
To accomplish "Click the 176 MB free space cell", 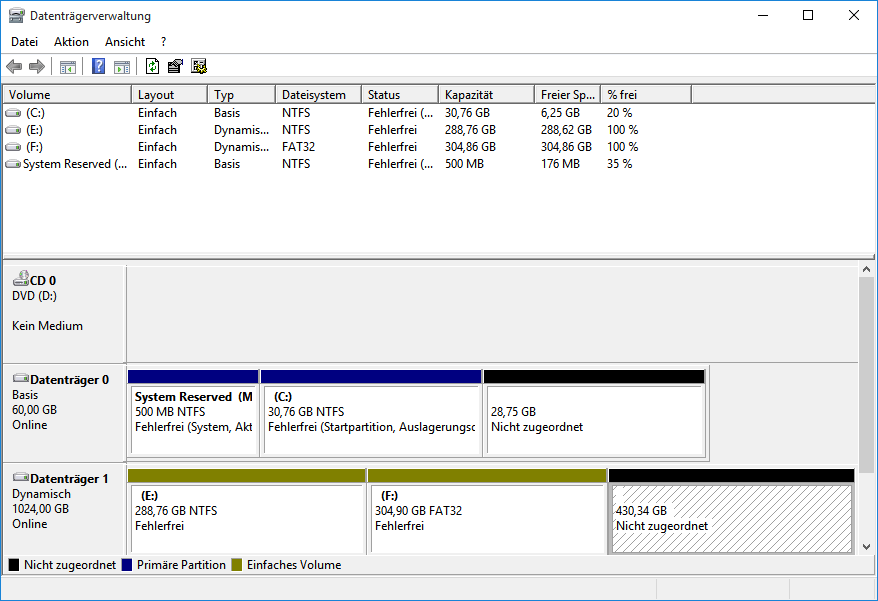I will tap(560, 164).
